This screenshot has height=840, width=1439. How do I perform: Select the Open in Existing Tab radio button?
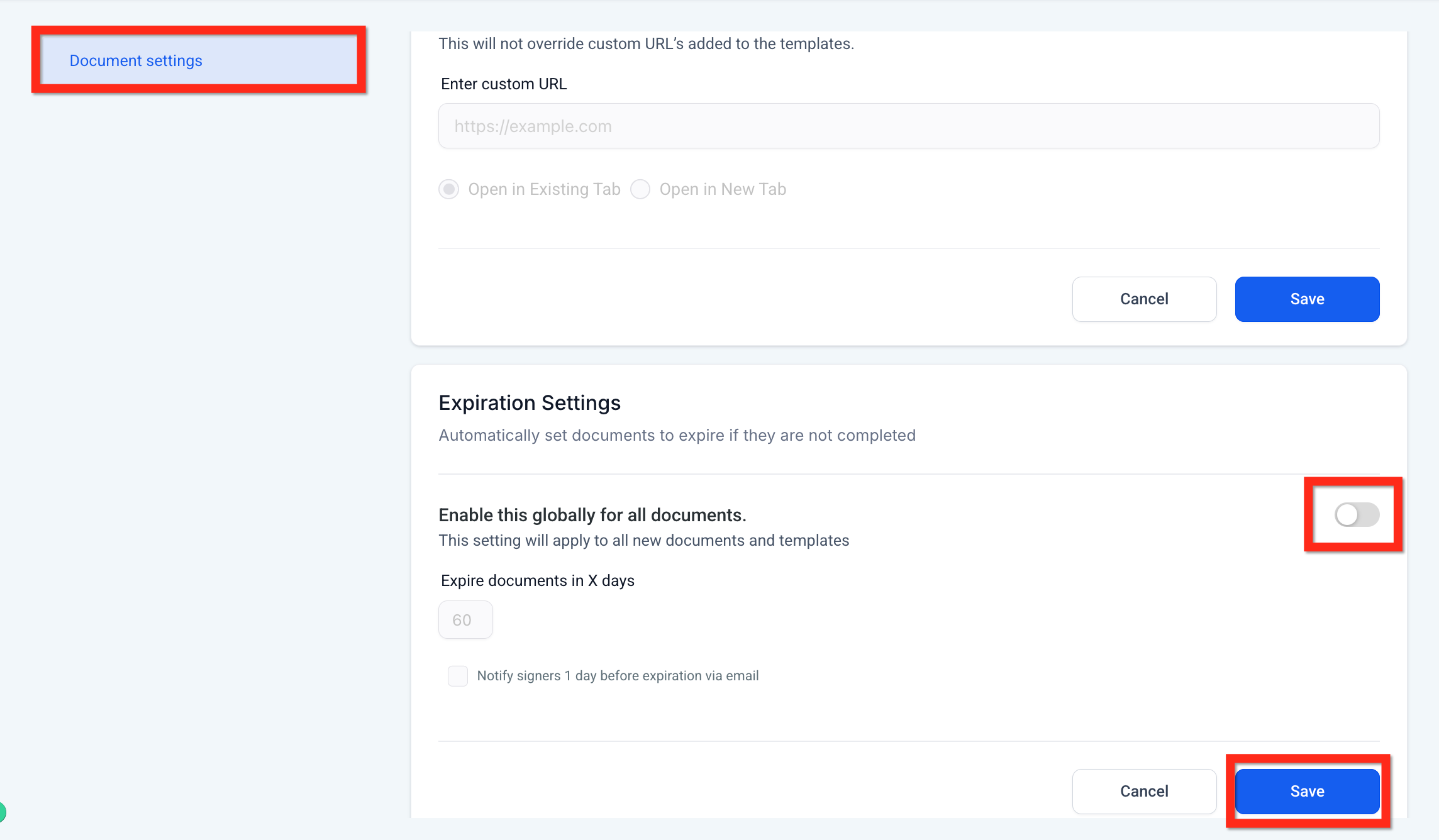448,189
